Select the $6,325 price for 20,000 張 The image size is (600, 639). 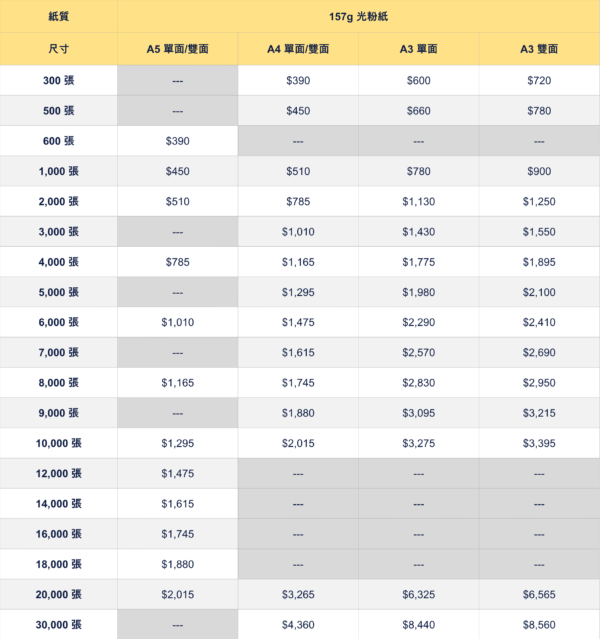(x=419, y=594)
